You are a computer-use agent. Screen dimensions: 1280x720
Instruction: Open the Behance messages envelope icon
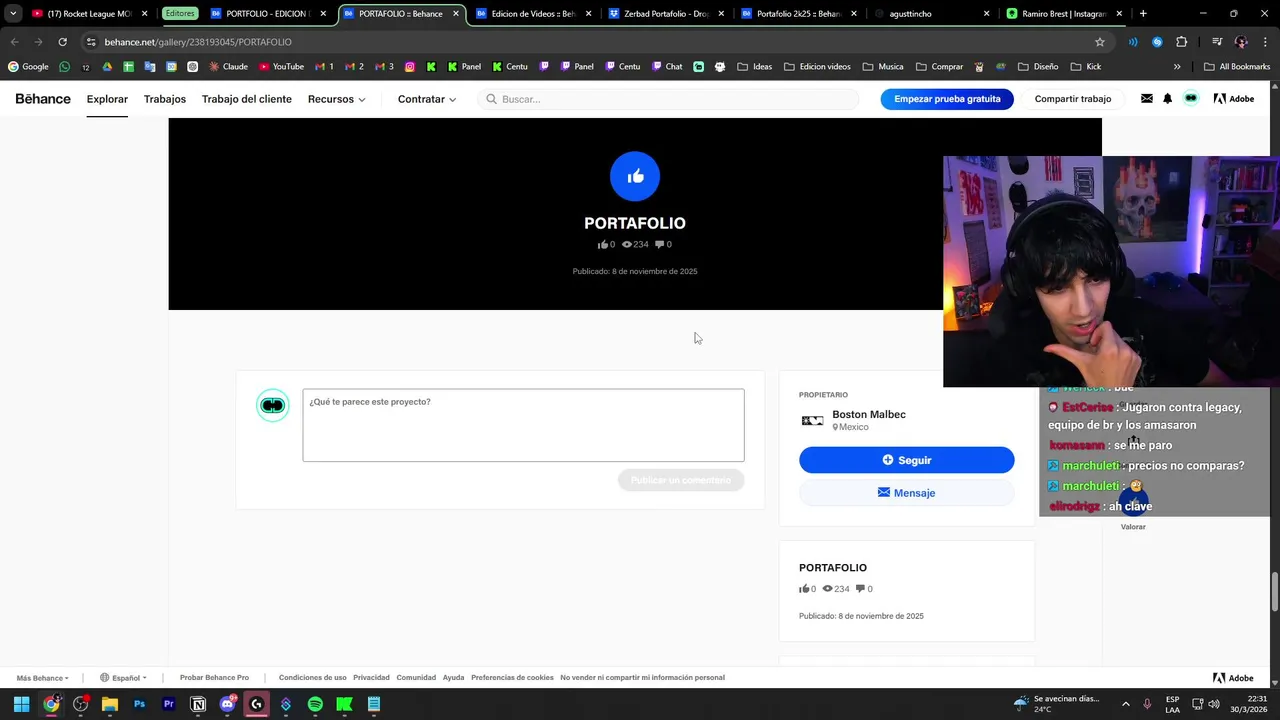click(x=1146, y=99)
